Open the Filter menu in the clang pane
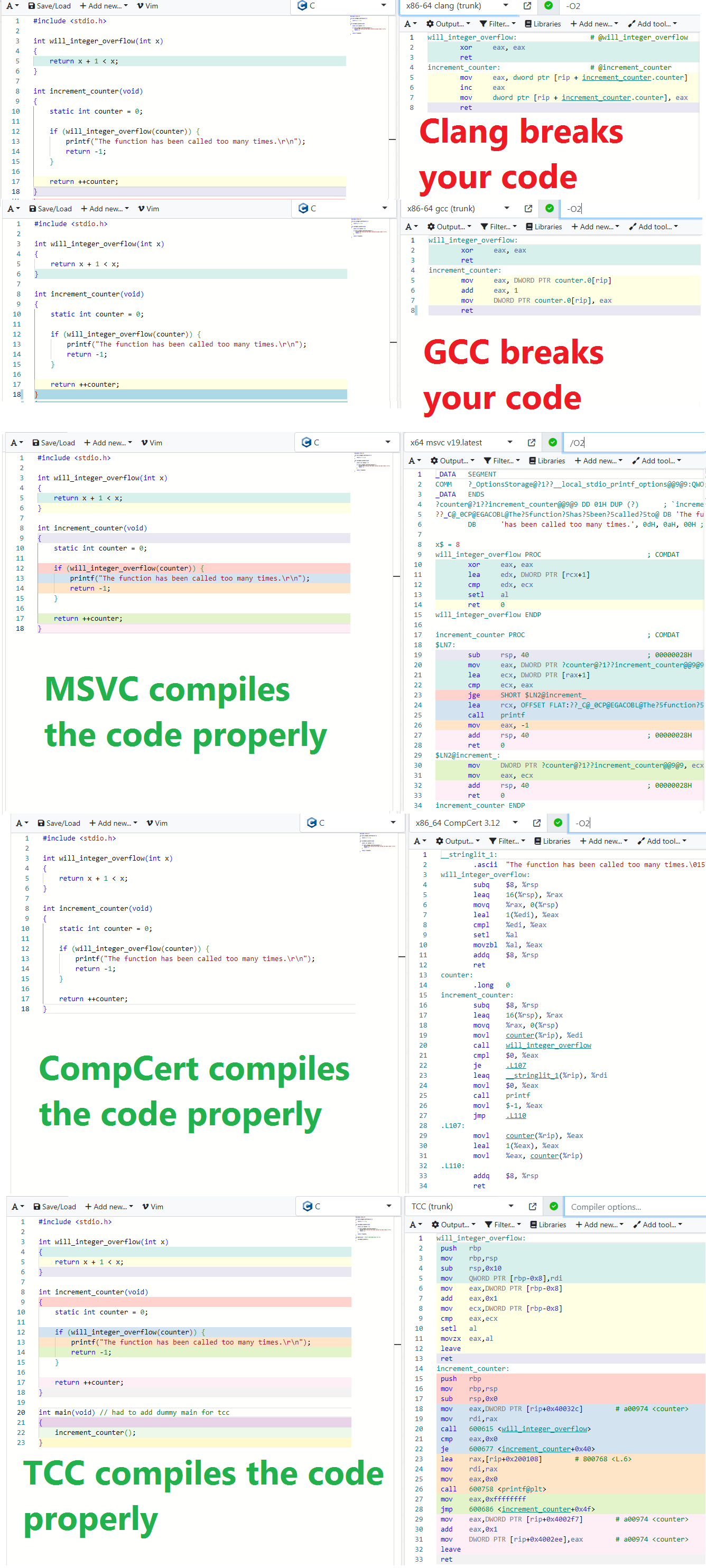Viewport: 706px width, 1568px height. [497, 24]
